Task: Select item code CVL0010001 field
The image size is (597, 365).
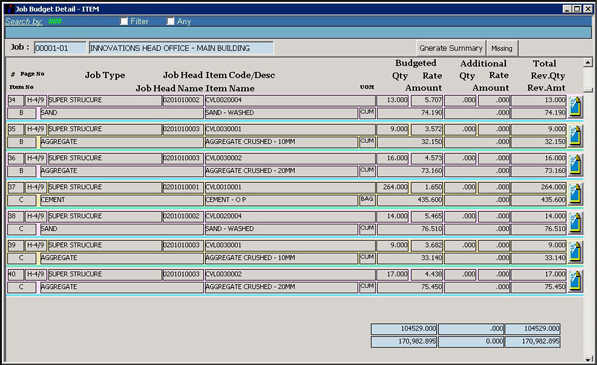Action: [x=290, y=187]
